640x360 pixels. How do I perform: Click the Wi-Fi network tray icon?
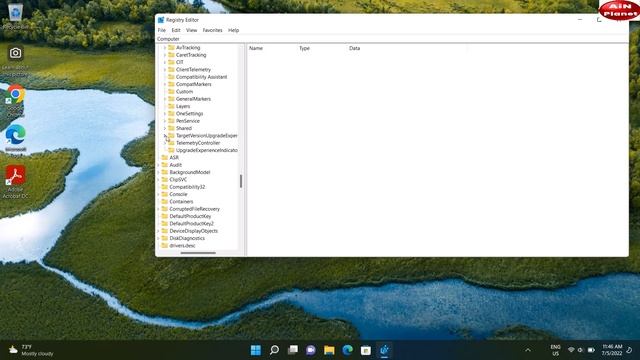571,350
